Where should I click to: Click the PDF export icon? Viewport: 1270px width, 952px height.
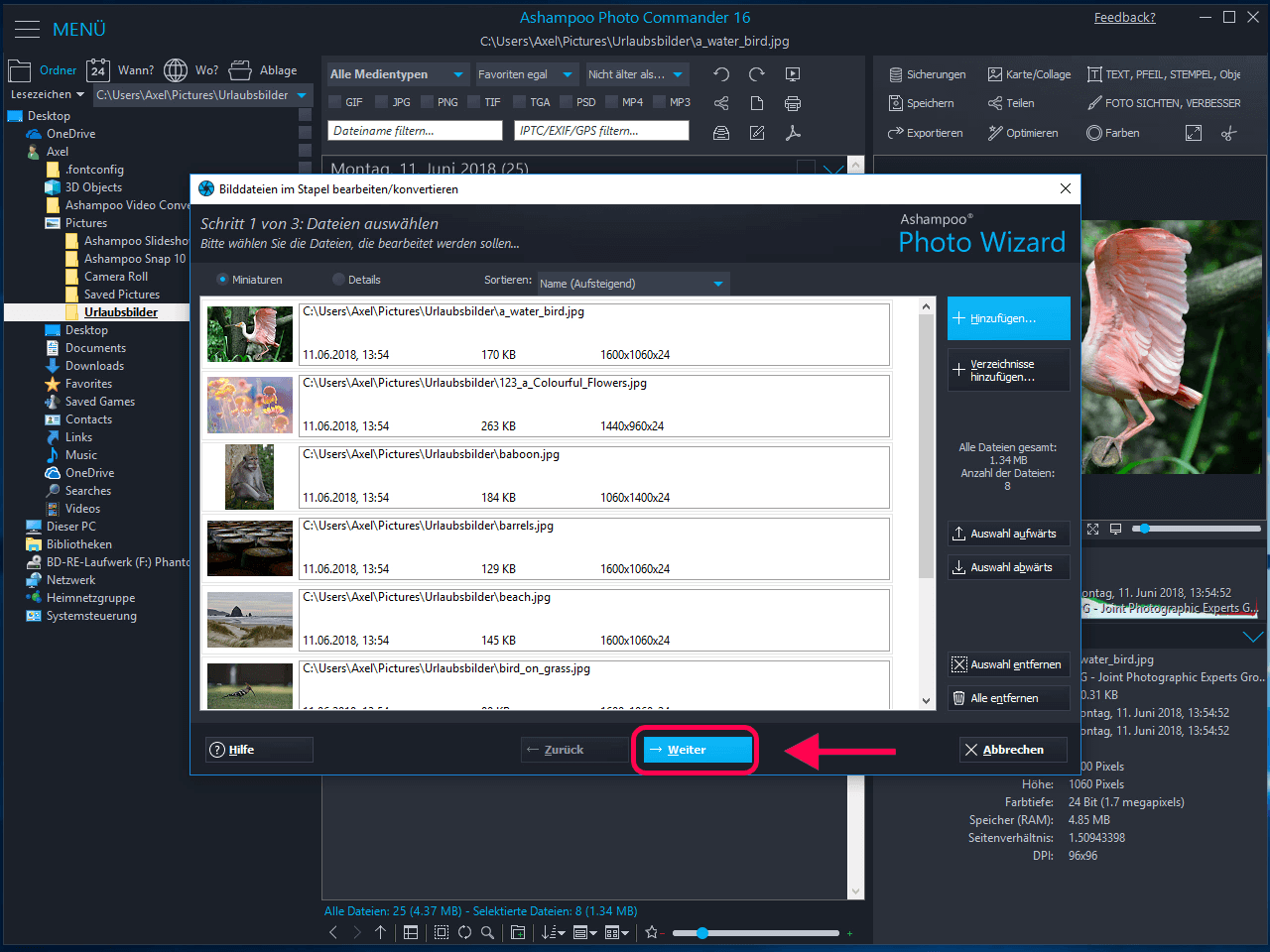click(793, 133)
